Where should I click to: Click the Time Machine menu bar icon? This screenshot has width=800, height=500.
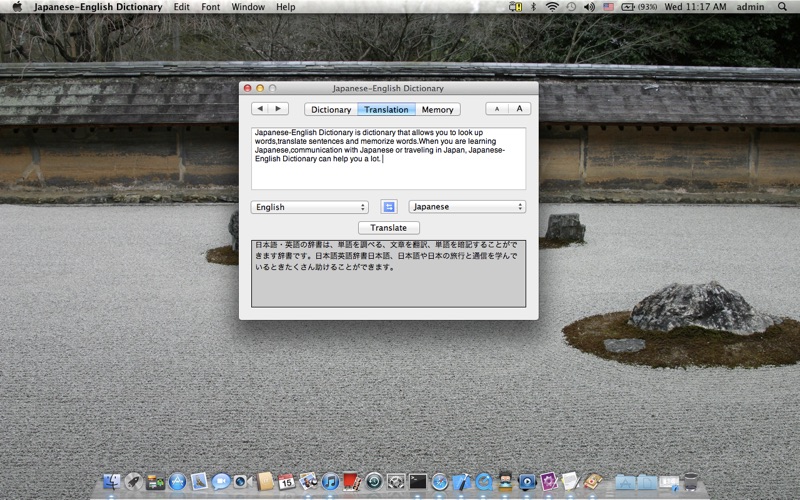tap(571, 7)
